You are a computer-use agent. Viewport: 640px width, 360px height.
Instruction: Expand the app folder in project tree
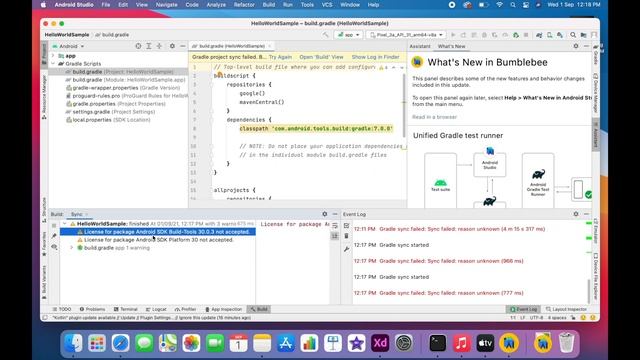click(53, 56)
